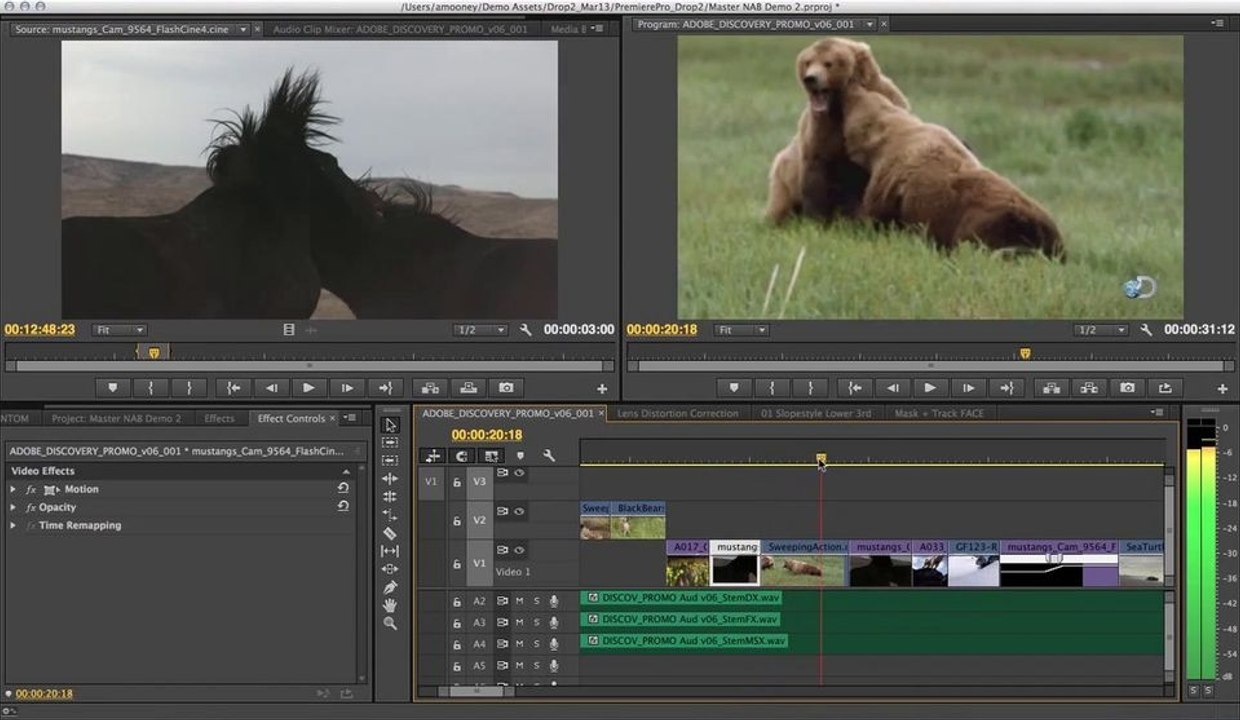Export frame from Program monitor camera icon
Screen dimensions: 1240x720
click(1128, 387)
